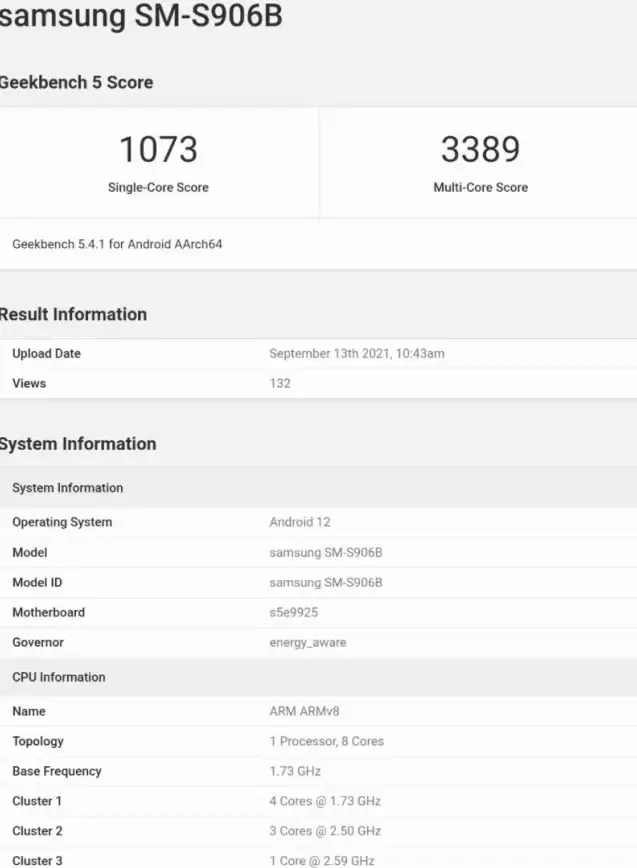
Task: Click the Multi-Core Score label
Action: click(x=480, y=188)
